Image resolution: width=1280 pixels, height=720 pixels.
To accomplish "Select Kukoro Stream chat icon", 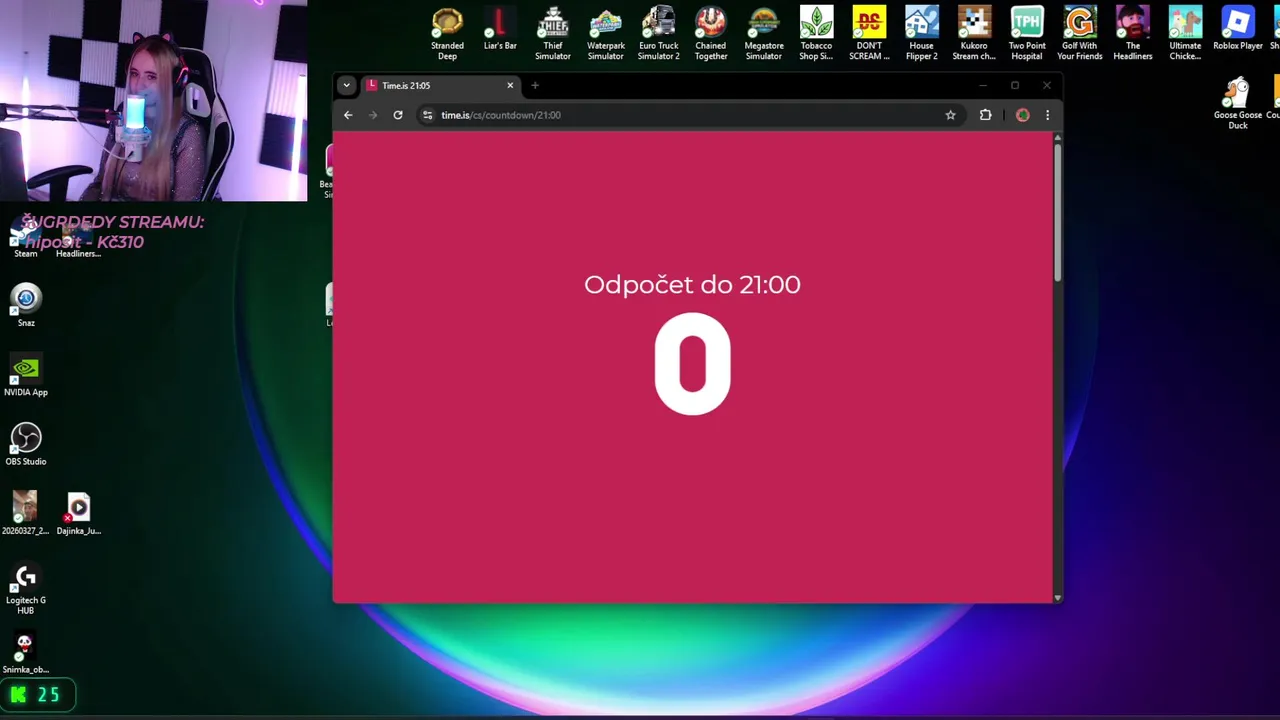I will (974, 33).
